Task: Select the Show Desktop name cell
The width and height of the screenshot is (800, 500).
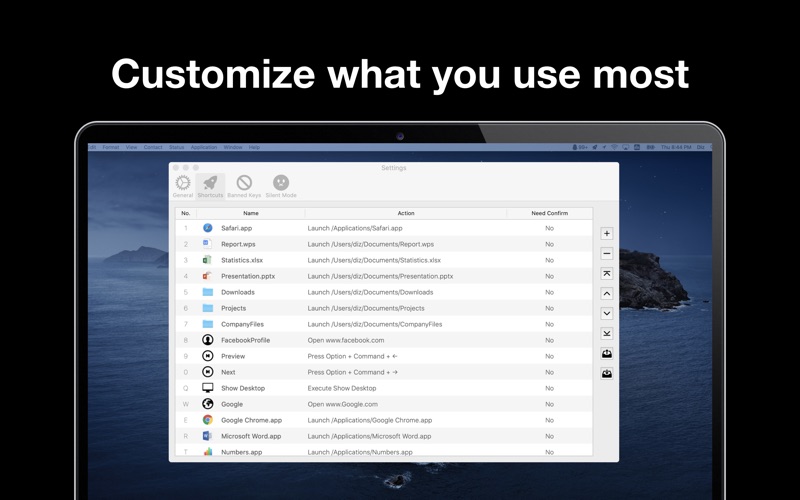Action: click(243, 388)
